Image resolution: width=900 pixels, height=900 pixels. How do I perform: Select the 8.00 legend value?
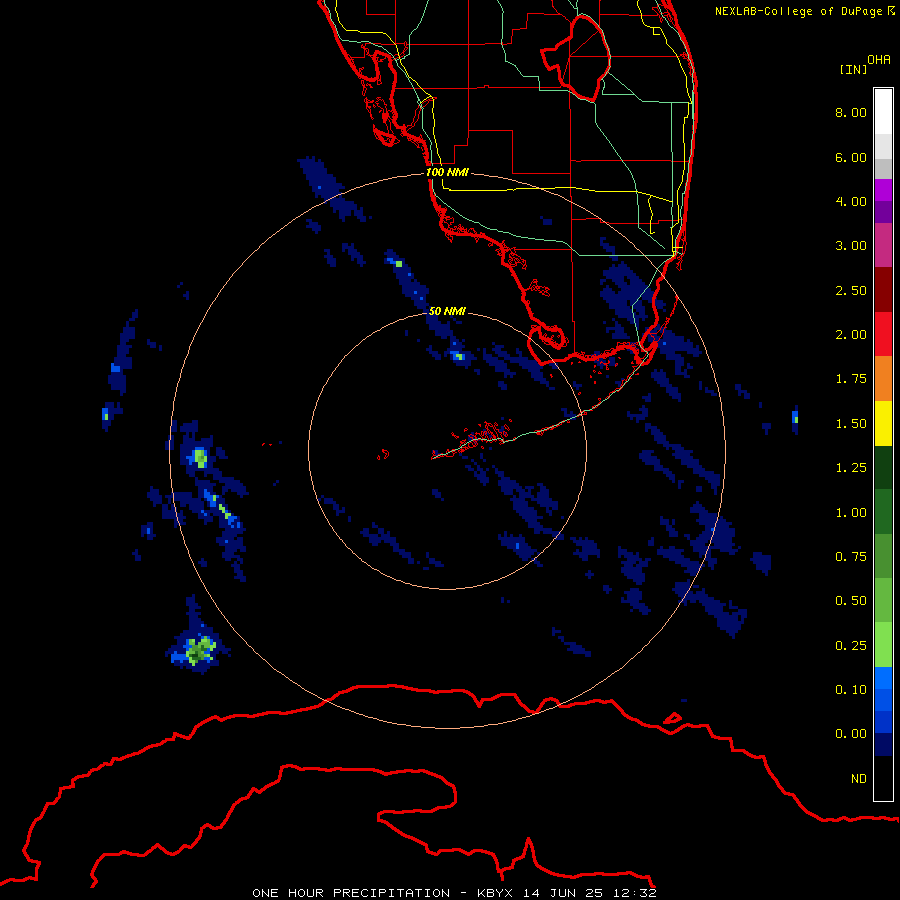(x=851, y=112)
